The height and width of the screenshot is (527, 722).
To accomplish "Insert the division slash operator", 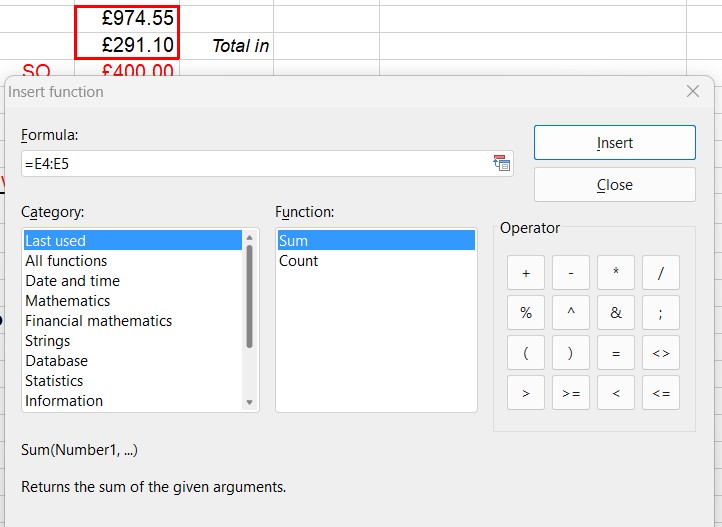I will (661, 273).
